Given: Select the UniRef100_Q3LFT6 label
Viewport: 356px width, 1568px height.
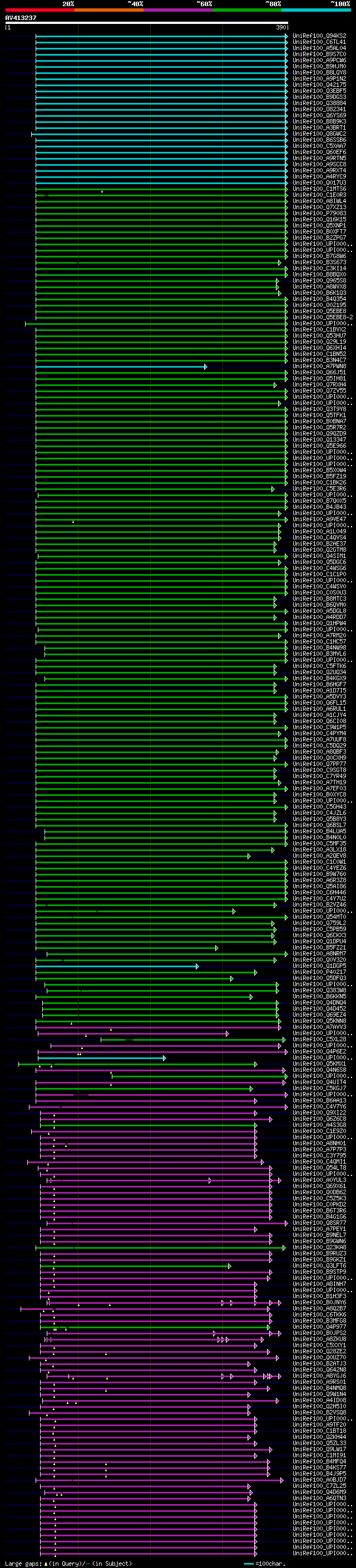Looking at the screenshot, I should pyautogui.click(x=319, y=1266).
